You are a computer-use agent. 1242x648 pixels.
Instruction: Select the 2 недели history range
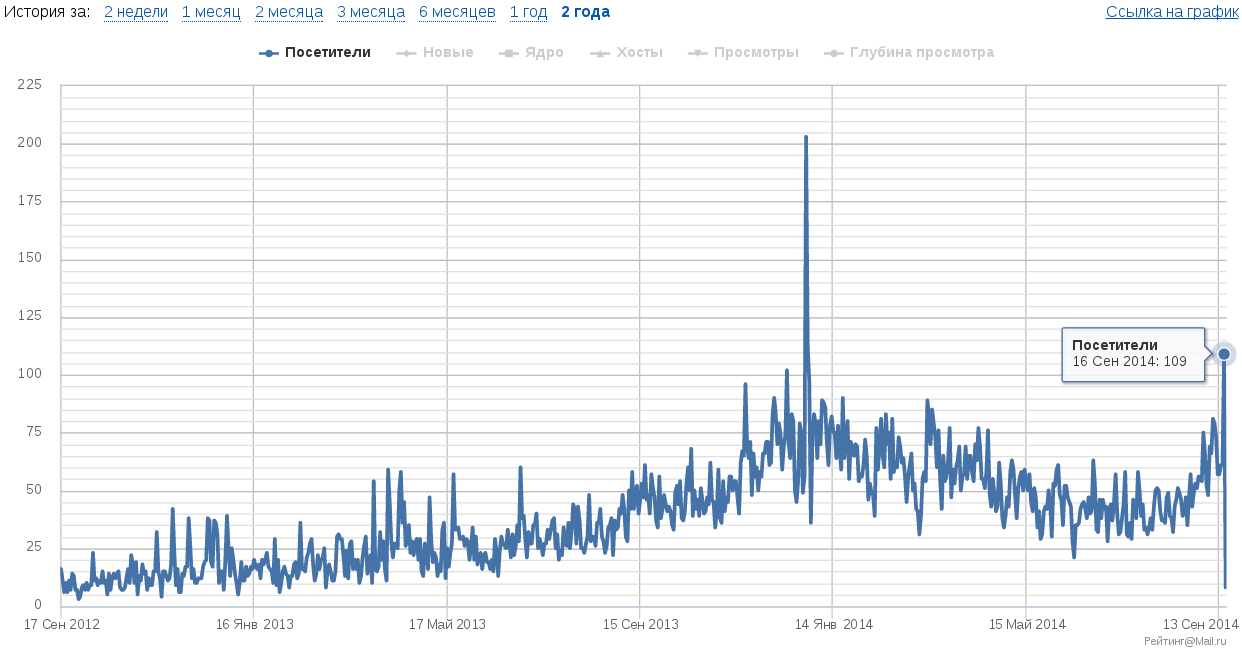136,12
